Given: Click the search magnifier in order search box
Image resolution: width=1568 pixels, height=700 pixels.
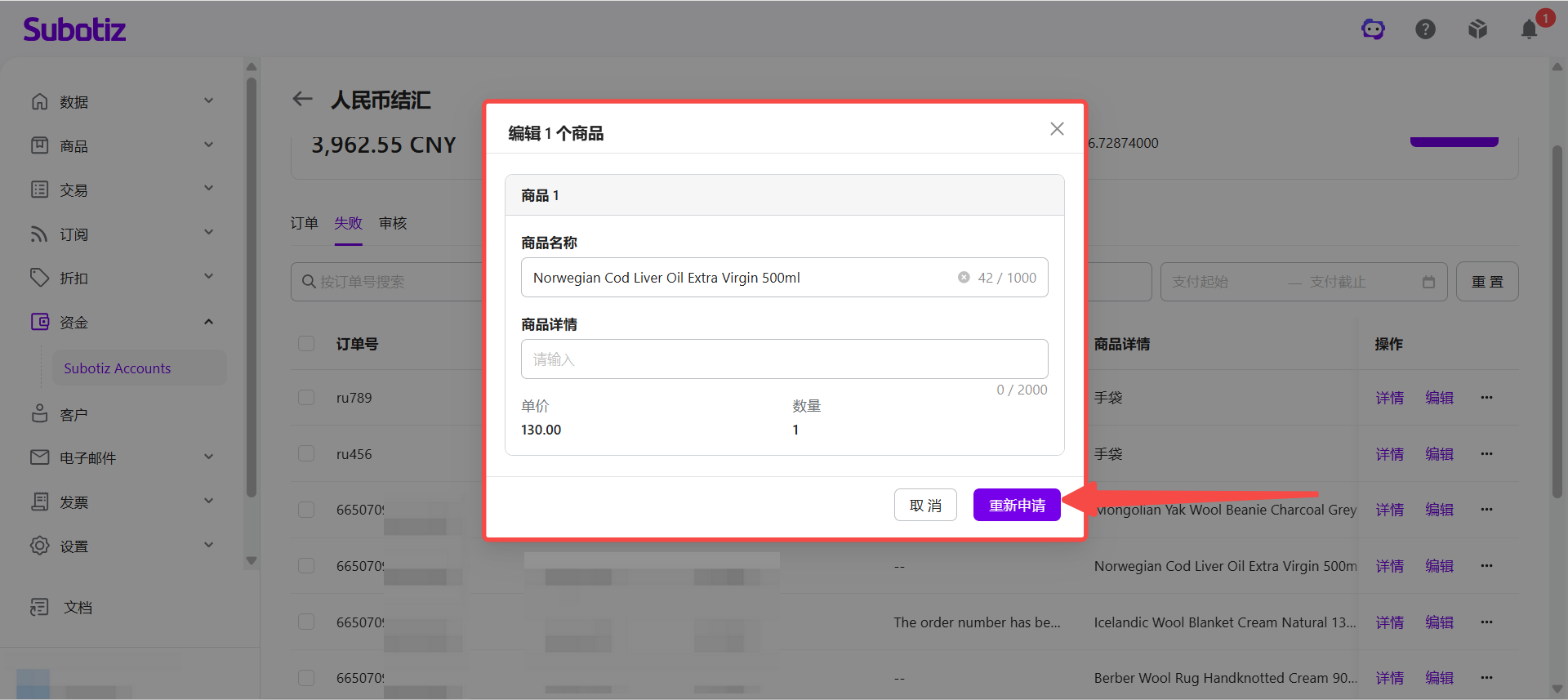Looking at the screenshot, I should pyautogui.click(x=309, y=282).
